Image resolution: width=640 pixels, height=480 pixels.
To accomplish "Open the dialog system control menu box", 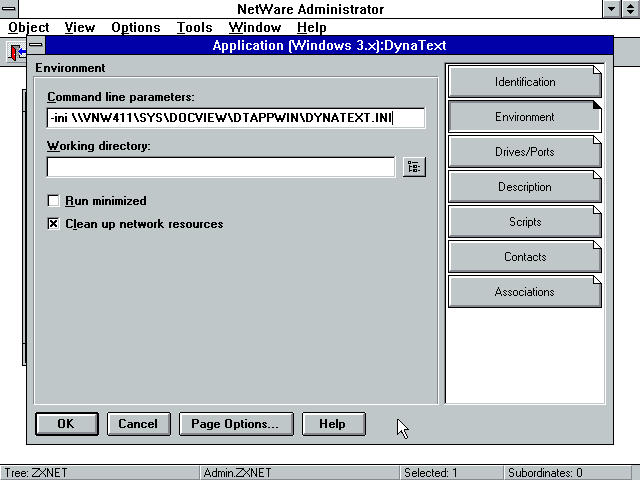I will [x=36, y=45].
